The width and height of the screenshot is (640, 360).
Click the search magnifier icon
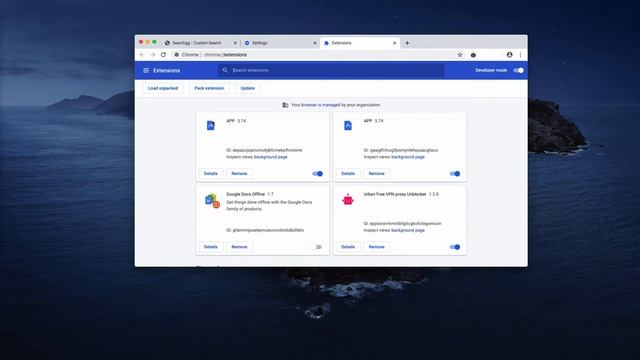(x=225, y=70)
